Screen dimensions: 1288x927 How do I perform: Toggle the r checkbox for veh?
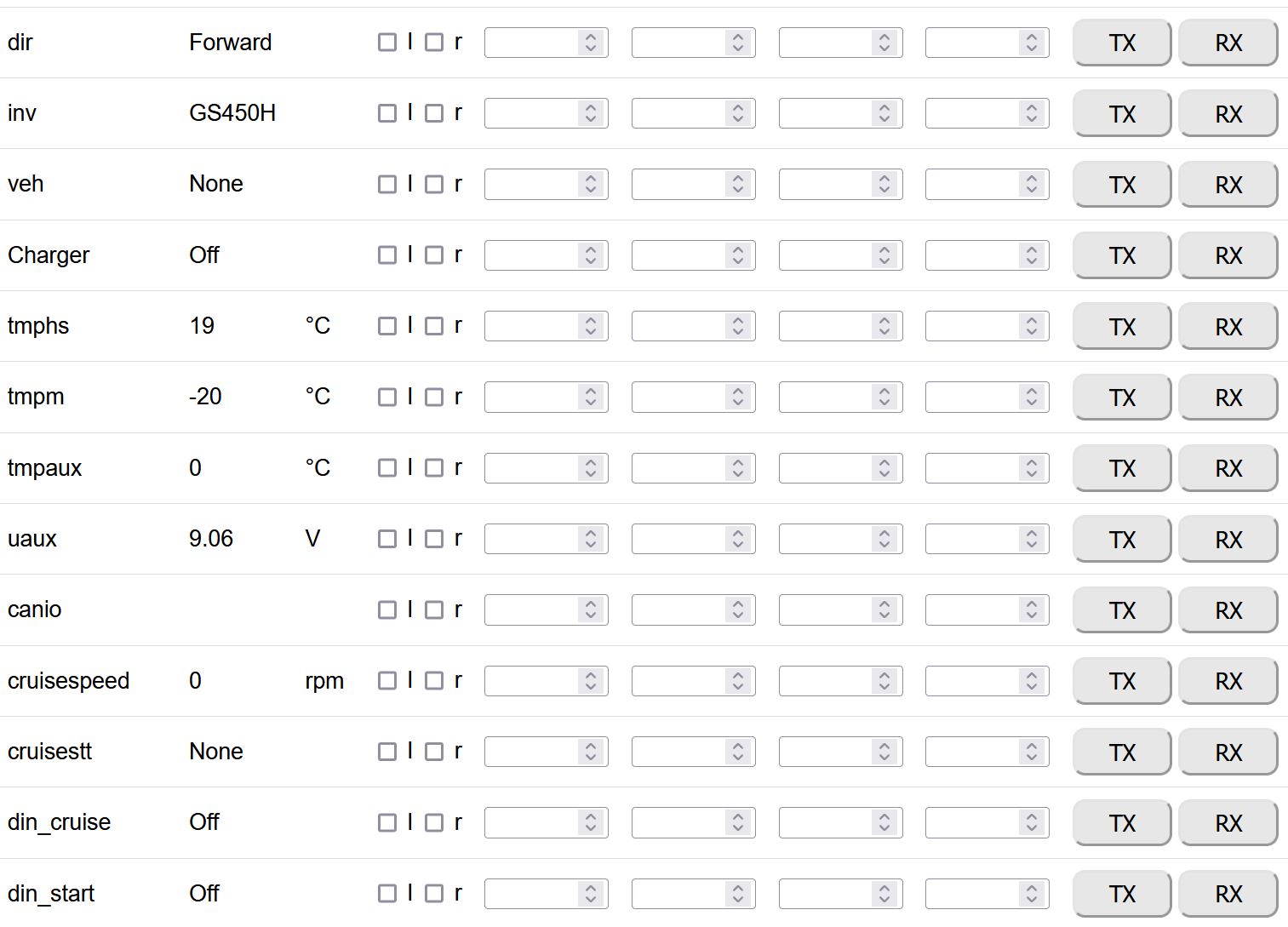(x=434, y=184)
